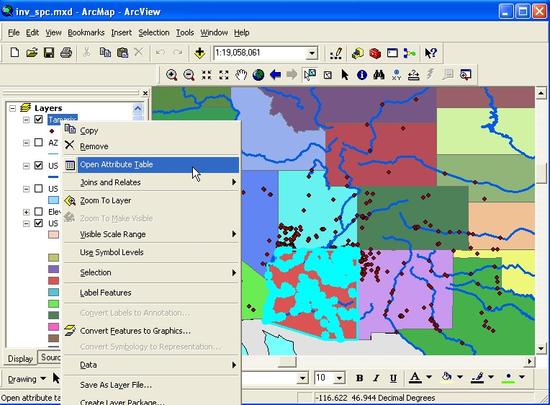Open Joins and Relates submenu
This screenshot has width=550, height=405.
click(152, 182)
